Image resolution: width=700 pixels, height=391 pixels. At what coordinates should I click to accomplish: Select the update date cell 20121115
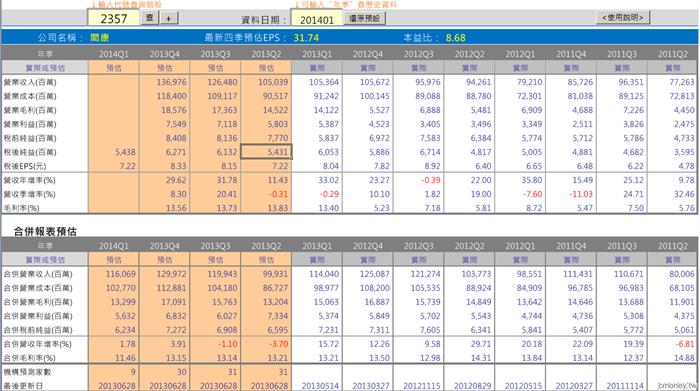[421, 386]
